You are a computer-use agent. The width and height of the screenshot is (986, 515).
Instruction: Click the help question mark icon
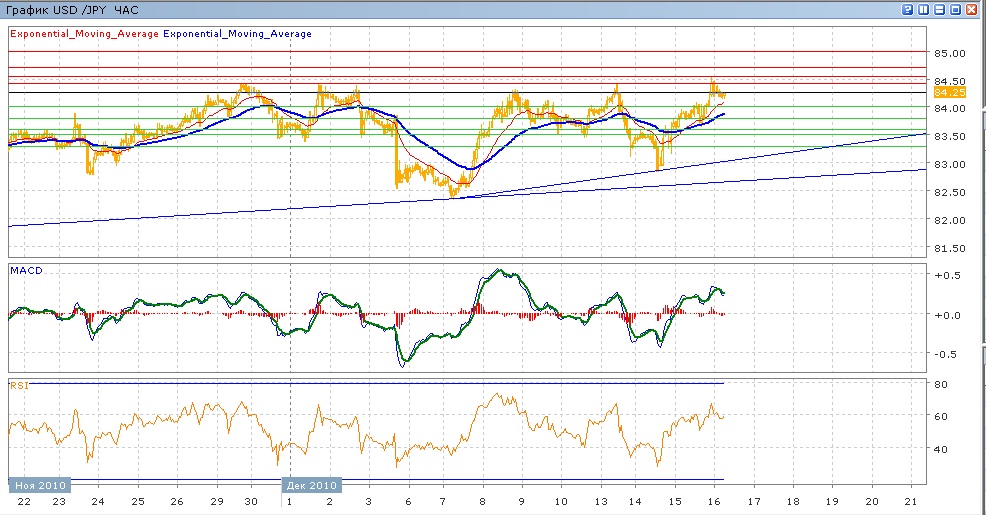907,9
